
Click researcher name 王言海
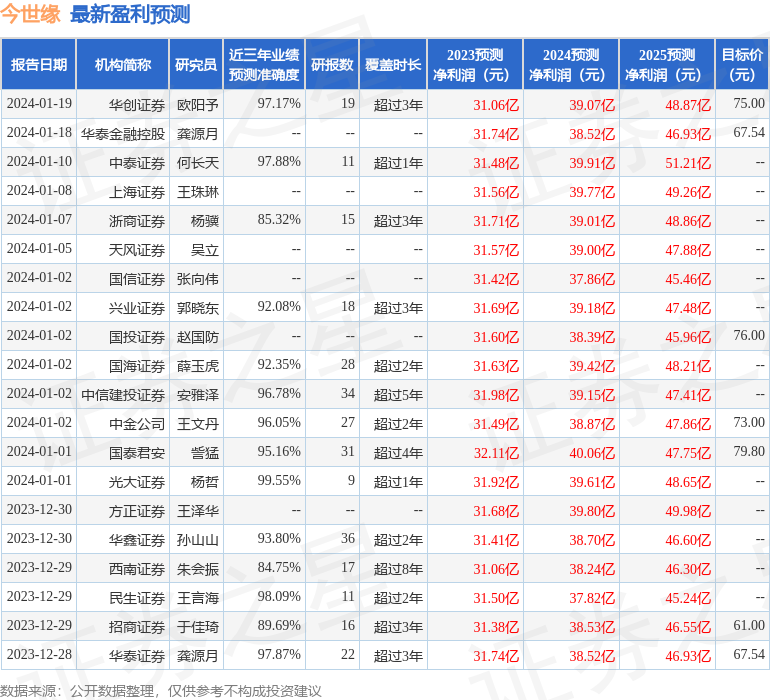pos(197,598)
